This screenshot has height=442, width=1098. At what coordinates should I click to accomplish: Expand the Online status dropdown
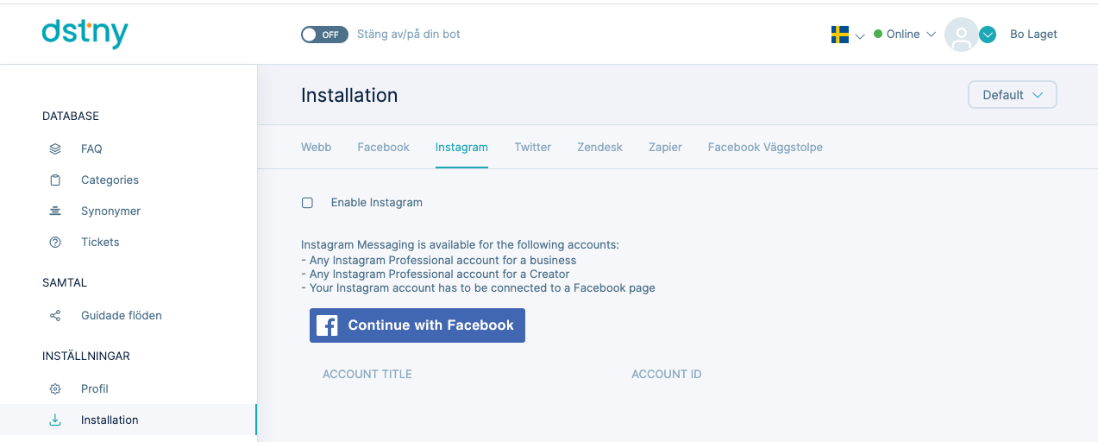tap(905, 34)
